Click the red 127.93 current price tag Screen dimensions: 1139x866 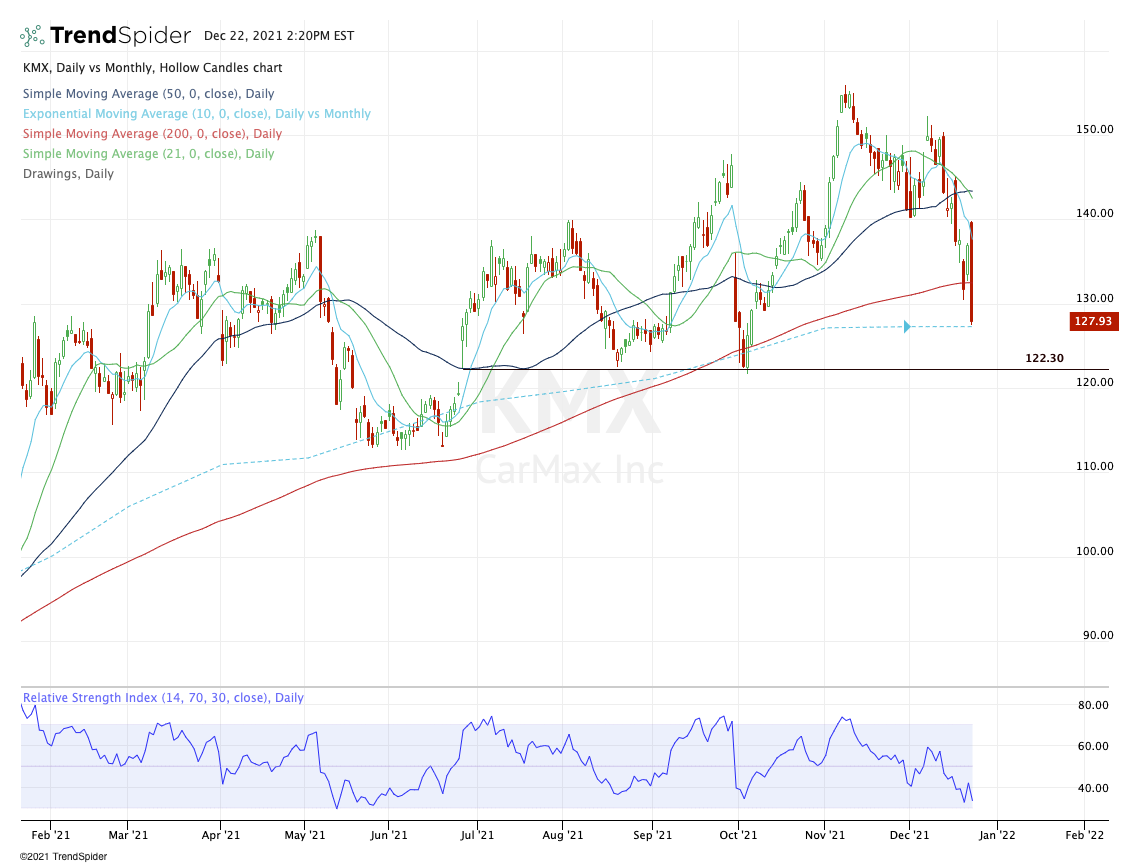(1093, 321)
